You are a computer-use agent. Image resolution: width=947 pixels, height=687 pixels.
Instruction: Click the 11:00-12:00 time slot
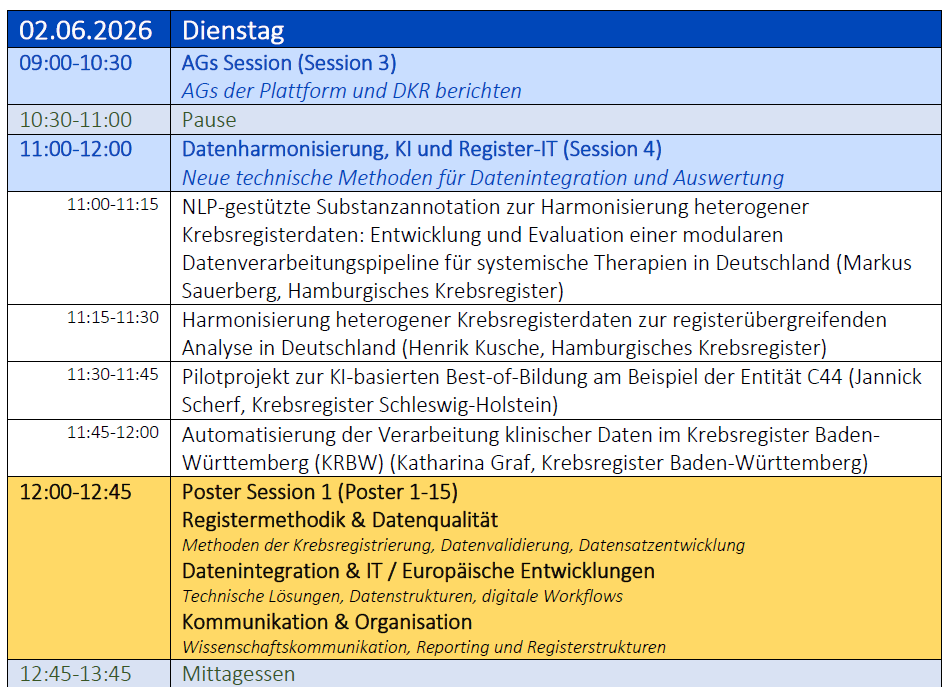(x=76, y=149)
